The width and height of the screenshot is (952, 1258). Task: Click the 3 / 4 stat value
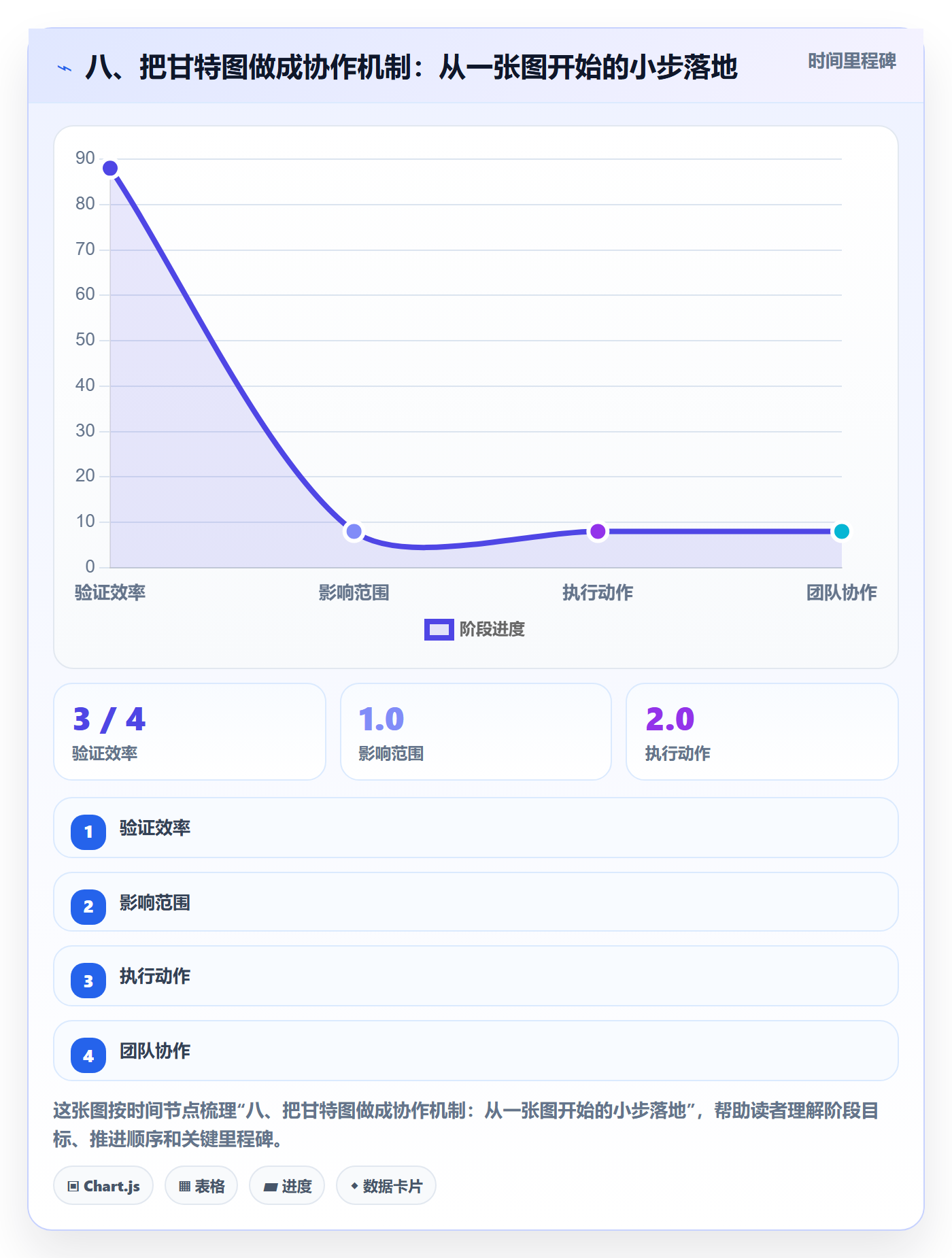coord(109,719)
